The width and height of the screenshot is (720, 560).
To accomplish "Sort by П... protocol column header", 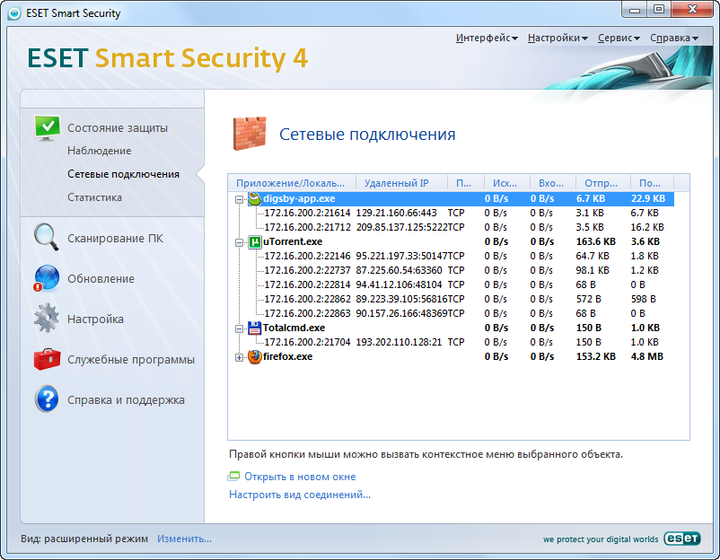I will (466, 183).
